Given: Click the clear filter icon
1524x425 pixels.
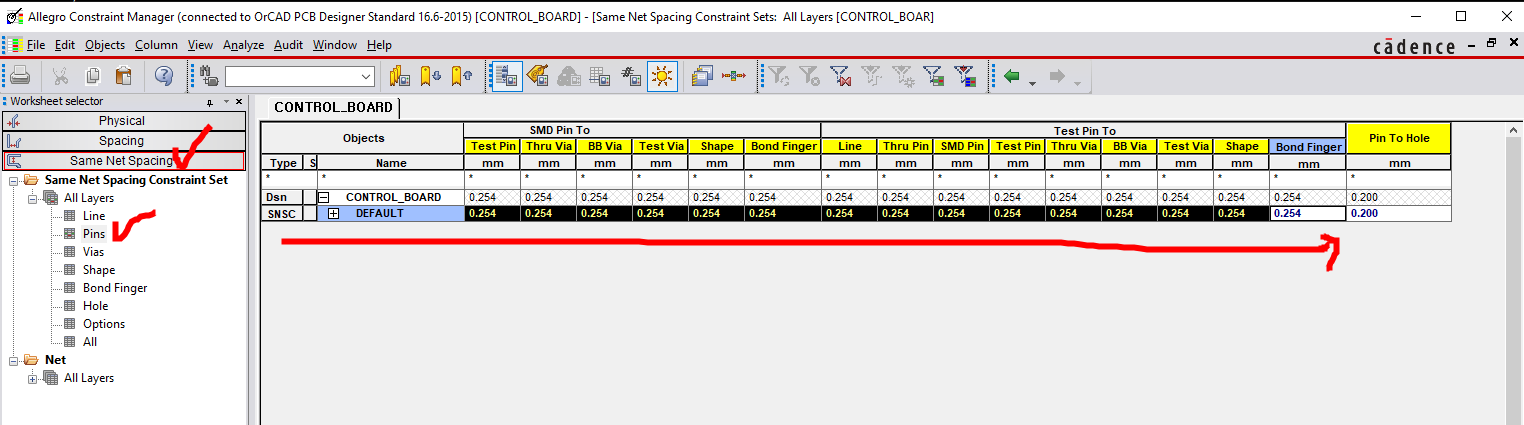Looking at the screenshot, I should coord(810,76).
